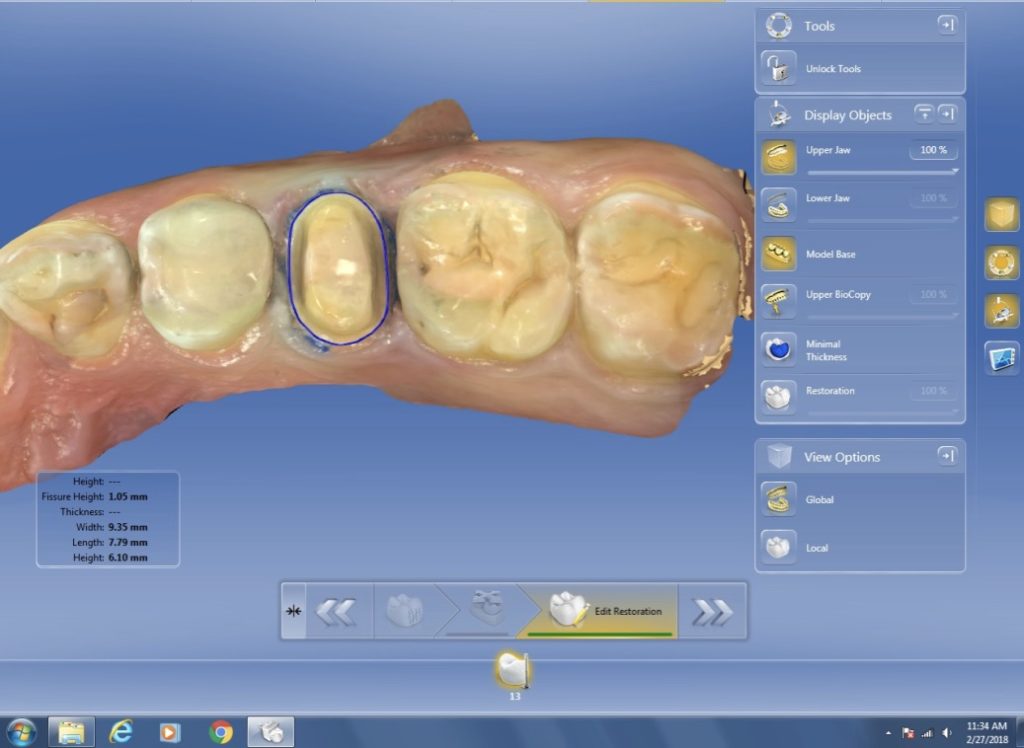This screenshot has height=748, width=1024.
Task: Select the first design step in the step bar
Action: (405, 612)
